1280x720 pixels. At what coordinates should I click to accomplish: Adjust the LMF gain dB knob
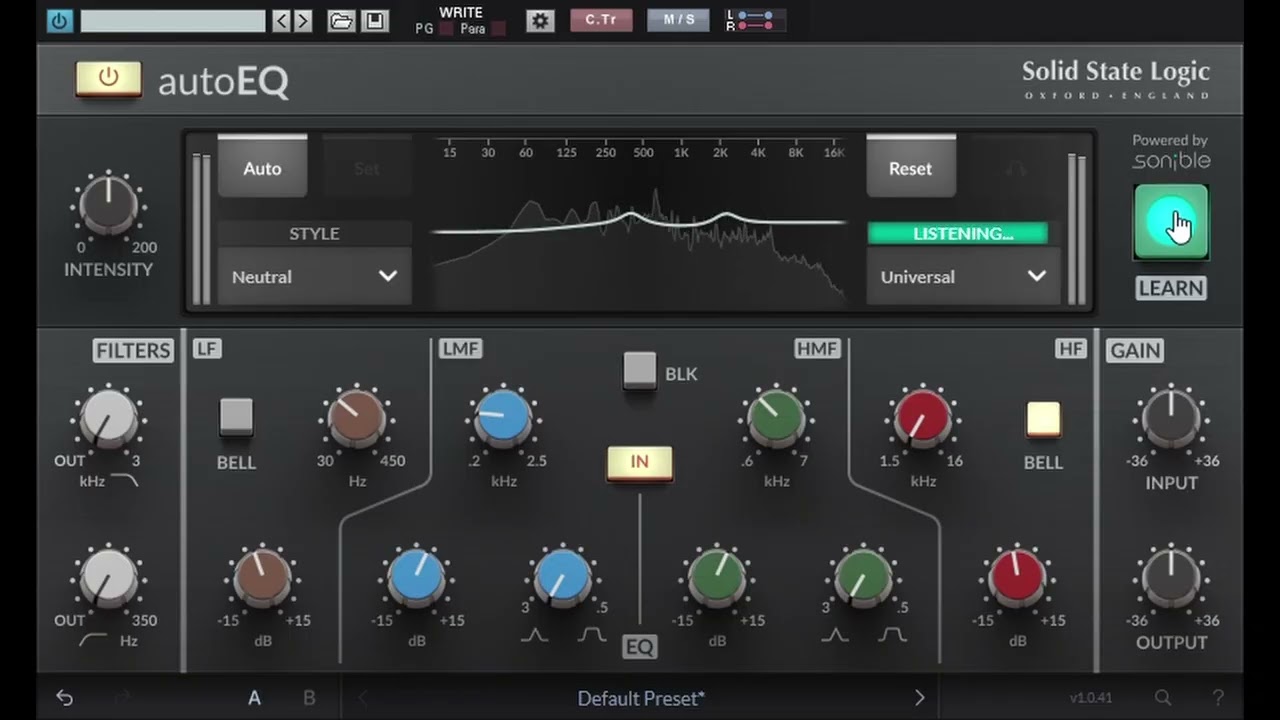click(x=416, y=577)
